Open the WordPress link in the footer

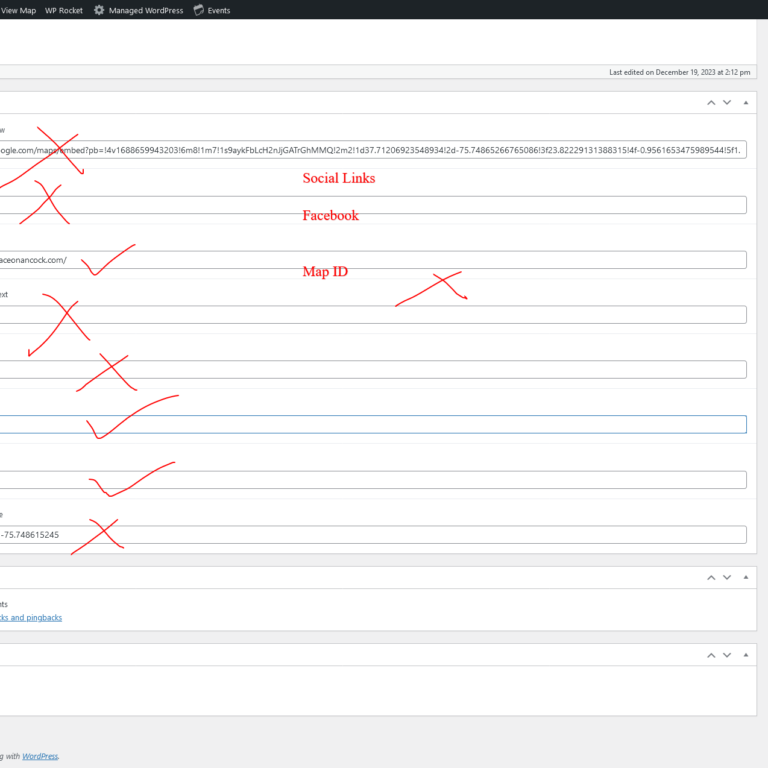[x=40, y=756]
